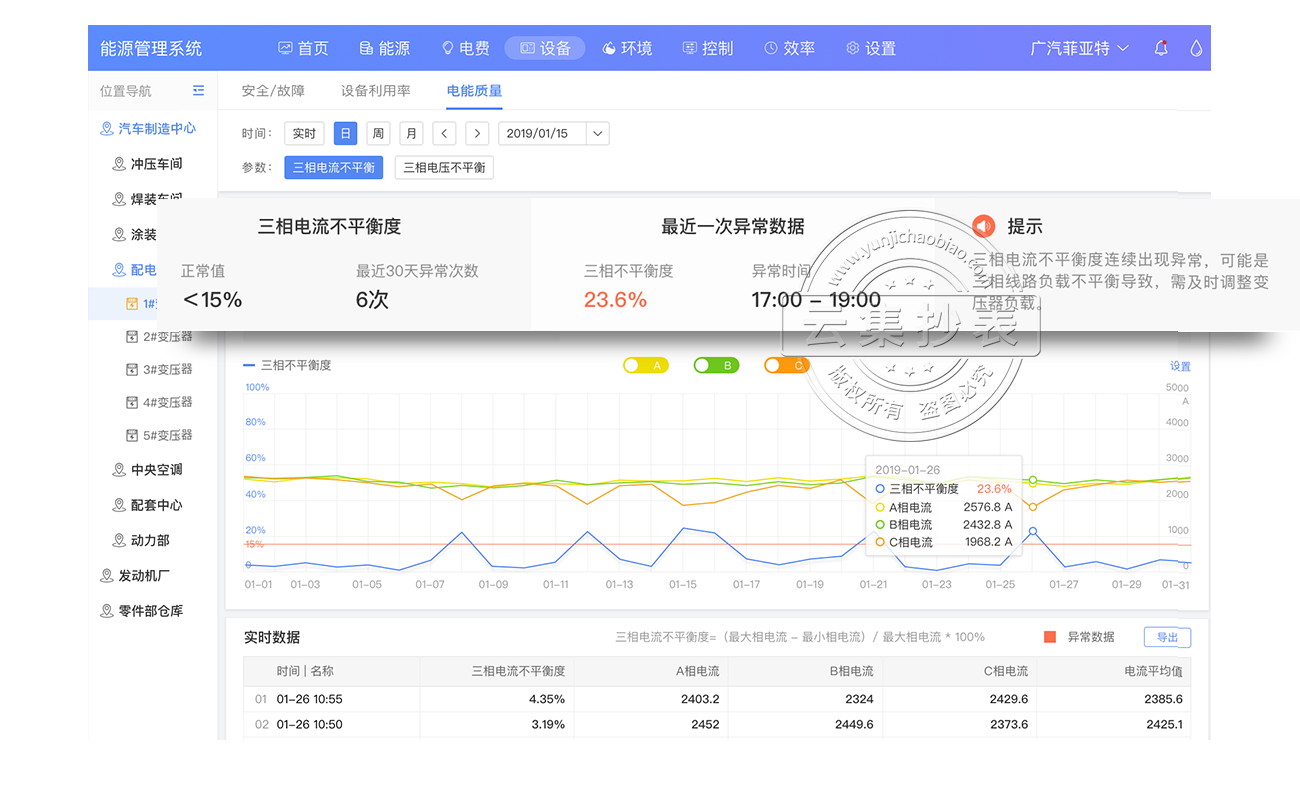Click the 导出 export button
This screenshot has width=1300, height=799.
1167,637
